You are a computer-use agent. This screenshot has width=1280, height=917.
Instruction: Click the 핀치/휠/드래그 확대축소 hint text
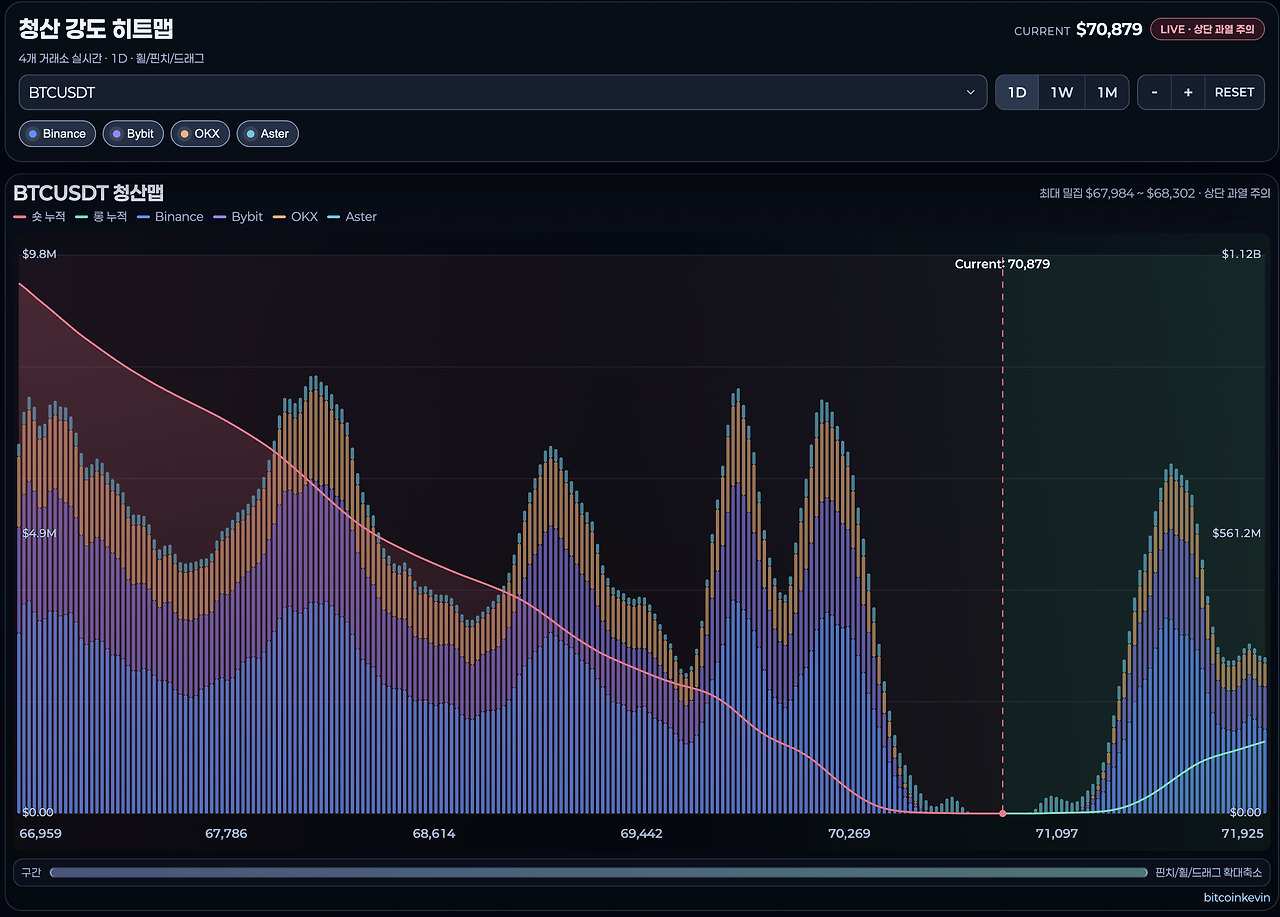1208,873
